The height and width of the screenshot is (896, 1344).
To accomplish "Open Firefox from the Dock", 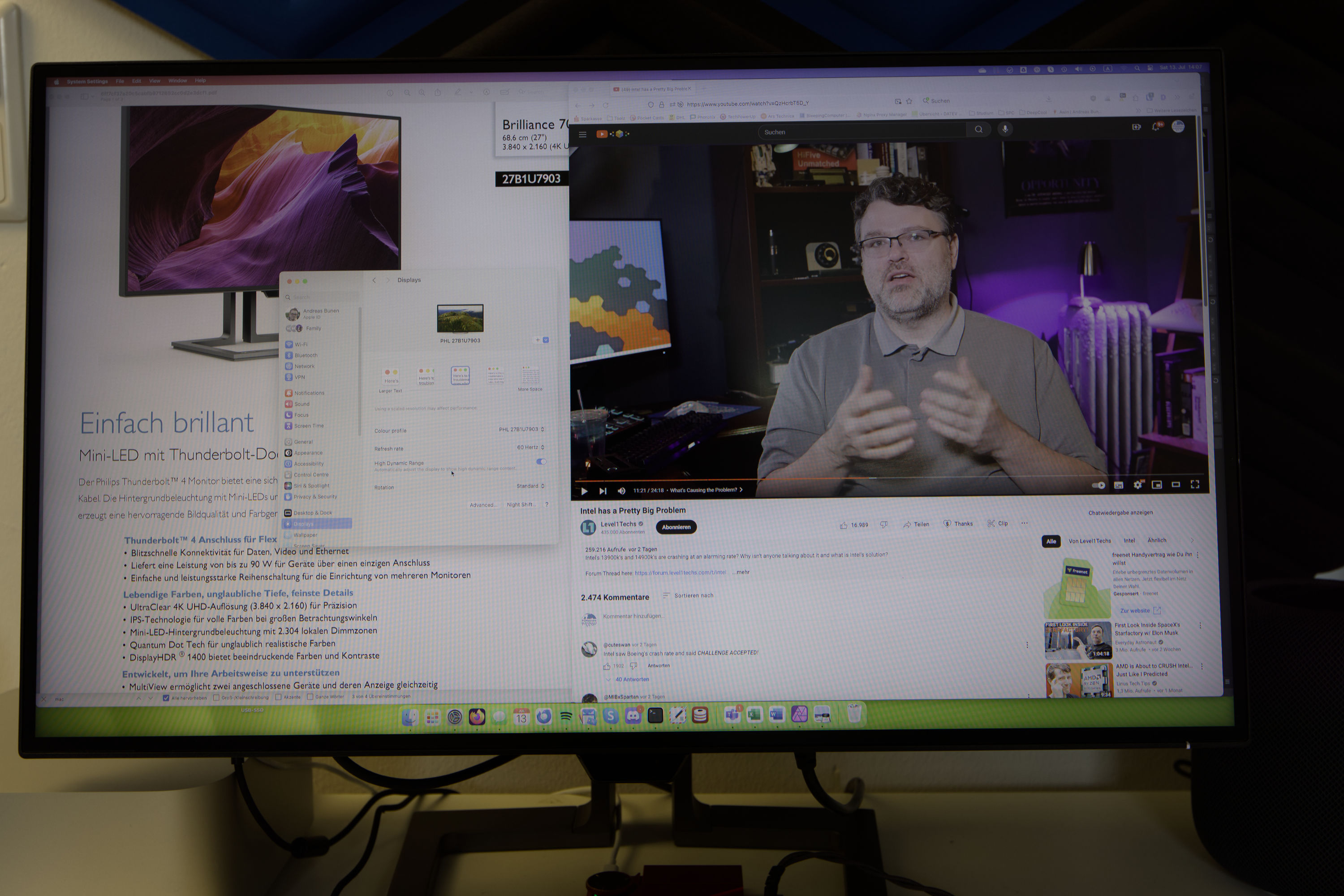I will (x=477, y=716).
